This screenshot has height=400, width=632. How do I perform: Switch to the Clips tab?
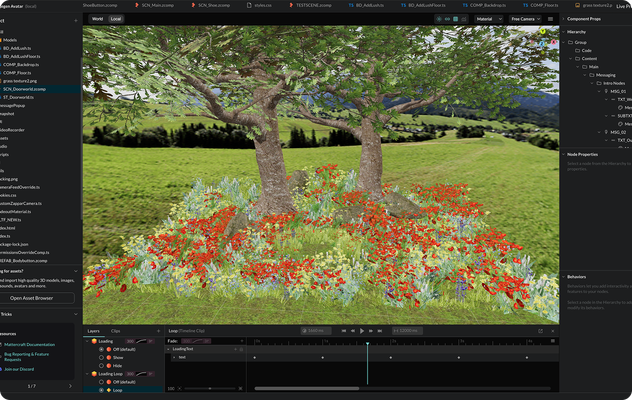coord(116,331)
